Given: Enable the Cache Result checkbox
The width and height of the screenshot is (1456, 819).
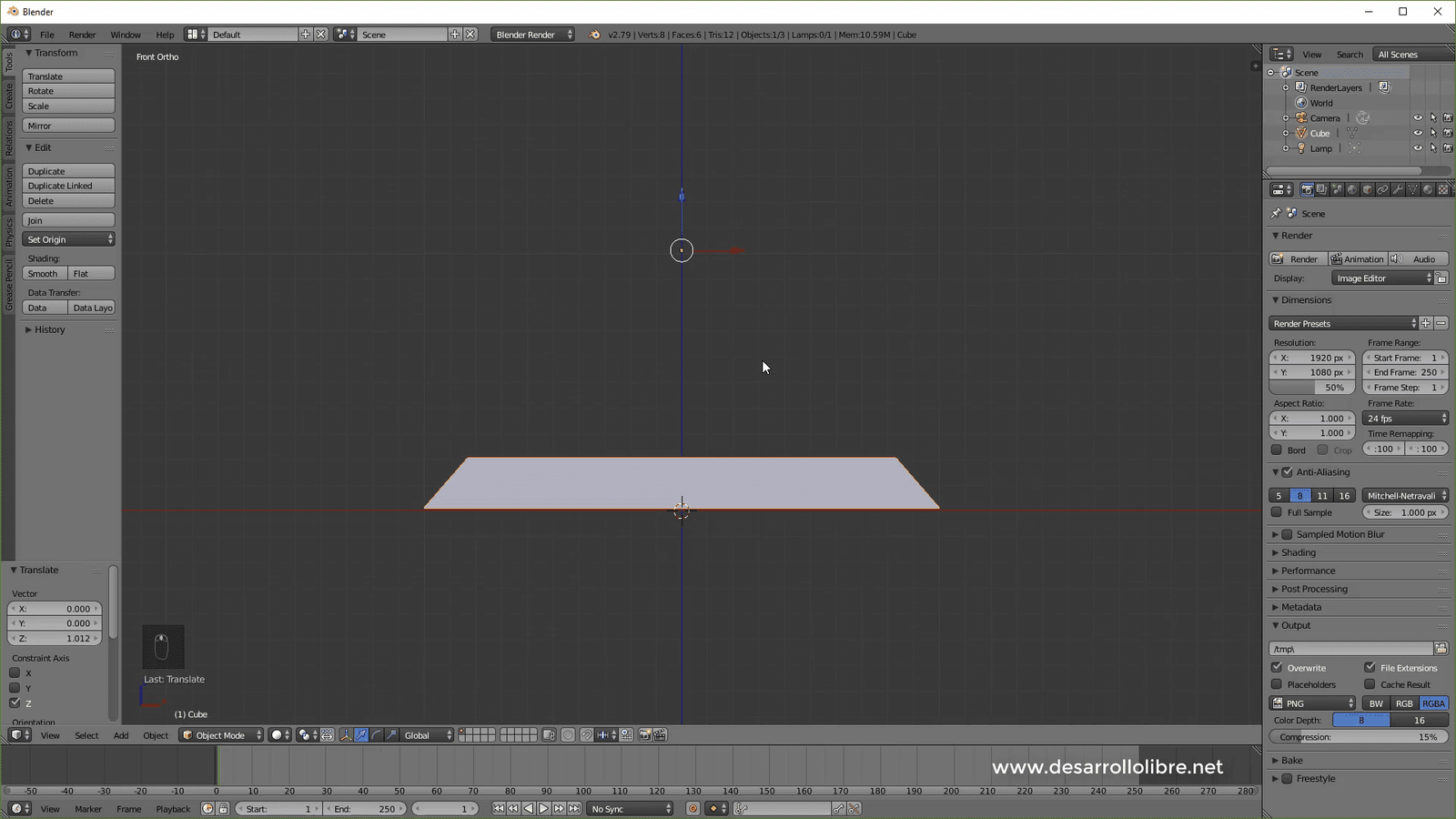Looking at the screenshot, I should pyautogui.click(x=1370, y=684).
